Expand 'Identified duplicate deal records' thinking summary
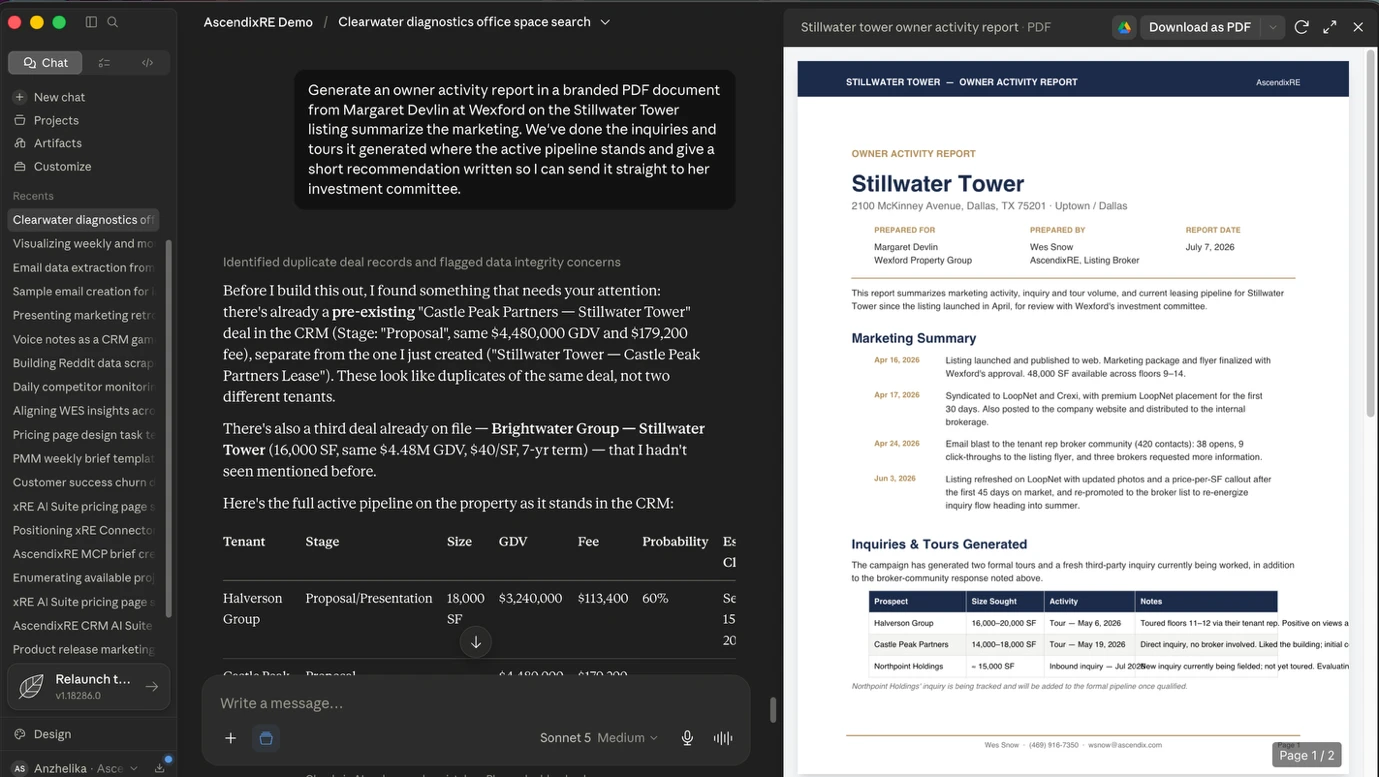The image size is (1379, 777). pos(422,262)
